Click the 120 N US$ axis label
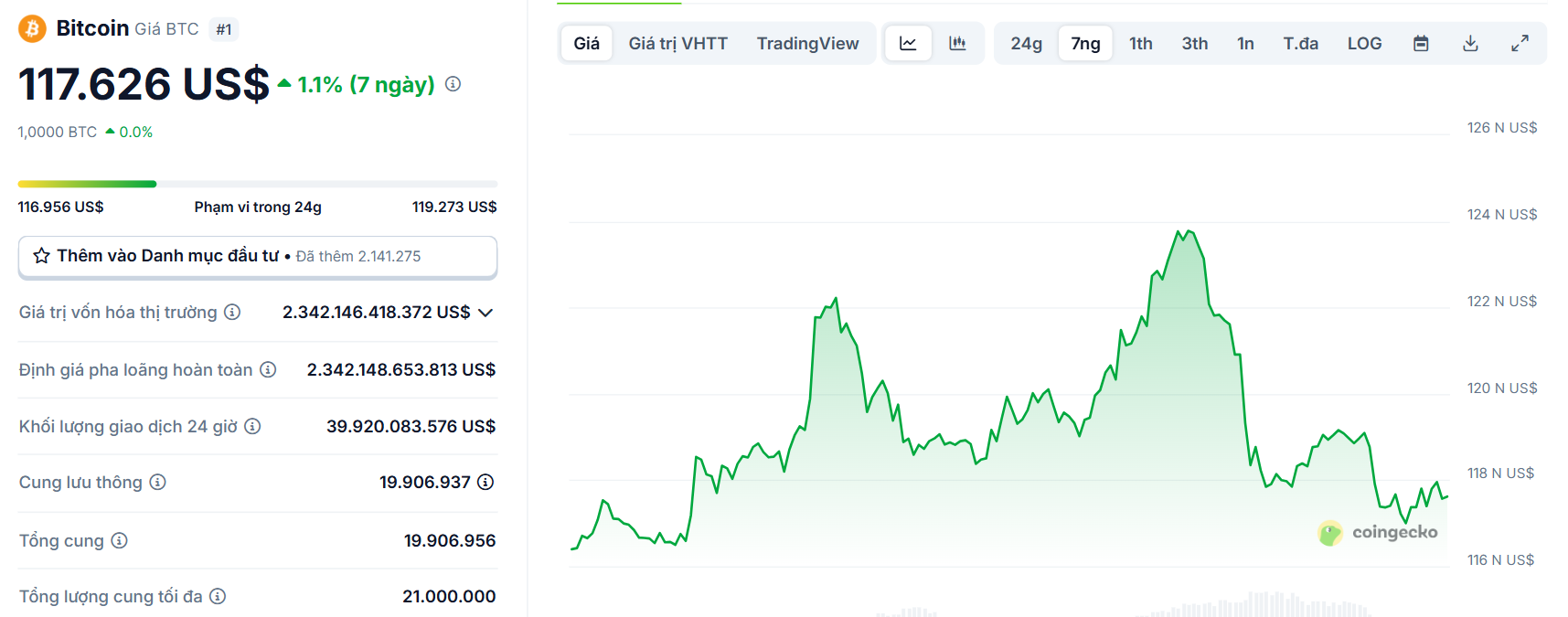This screenshot has height=617, width=1568. (1502, 388)
